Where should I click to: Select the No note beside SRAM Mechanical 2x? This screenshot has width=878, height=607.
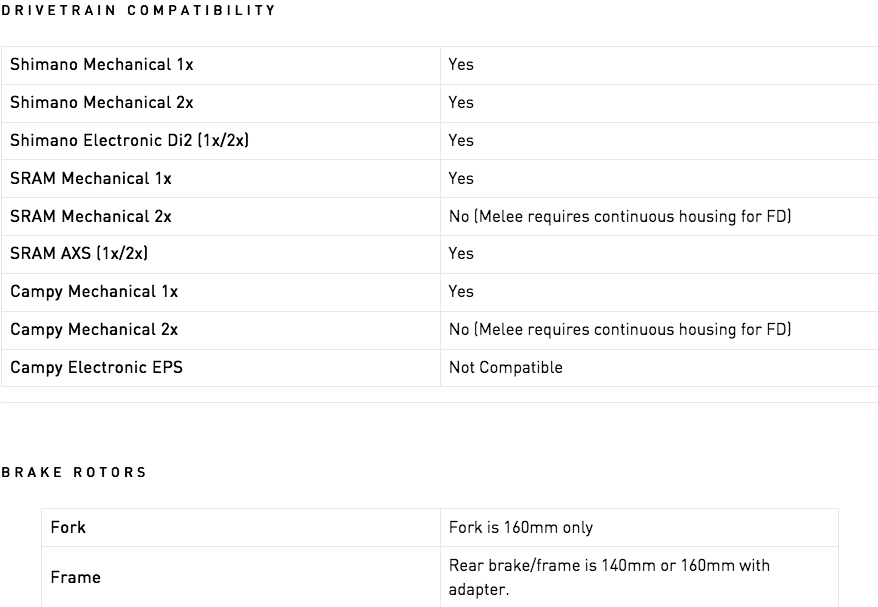coord(620,217)
